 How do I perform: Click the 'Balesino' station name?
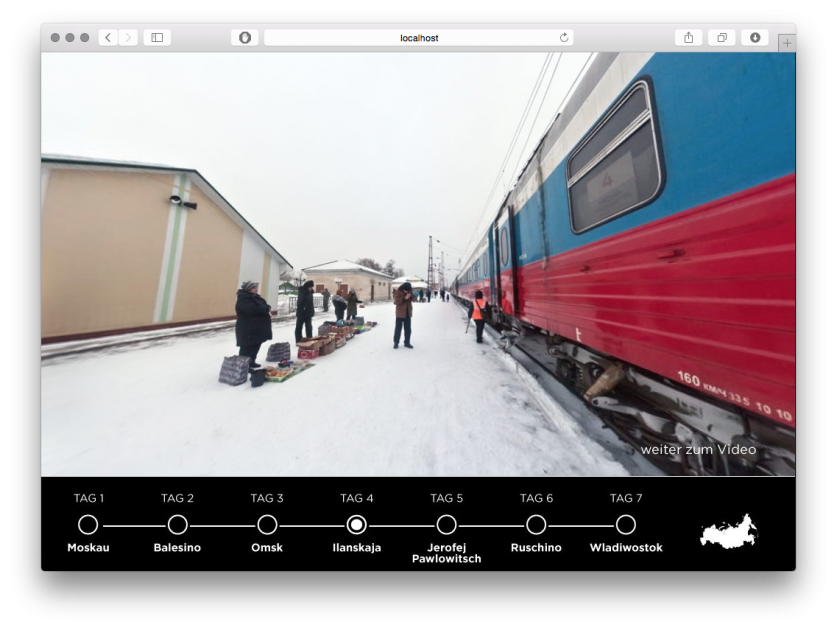(177, 547)
